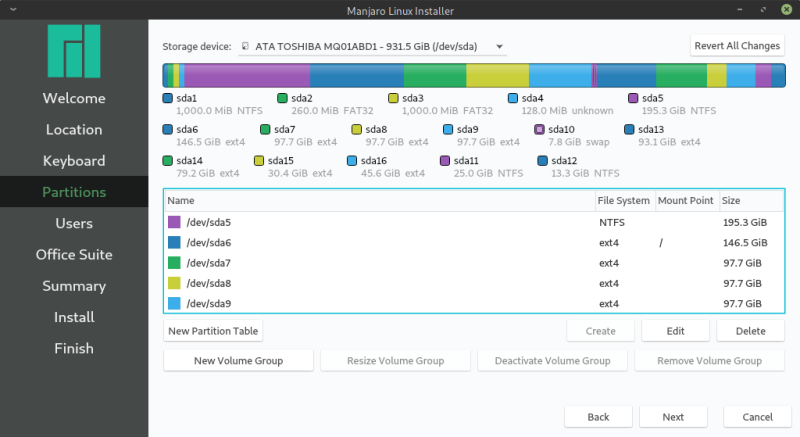Click the sda10 swap legend square

coord(539,130)
